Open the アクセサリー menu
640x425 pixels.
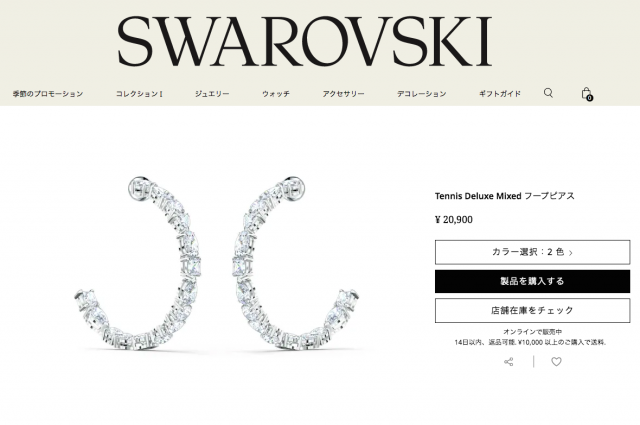point(343,94)
